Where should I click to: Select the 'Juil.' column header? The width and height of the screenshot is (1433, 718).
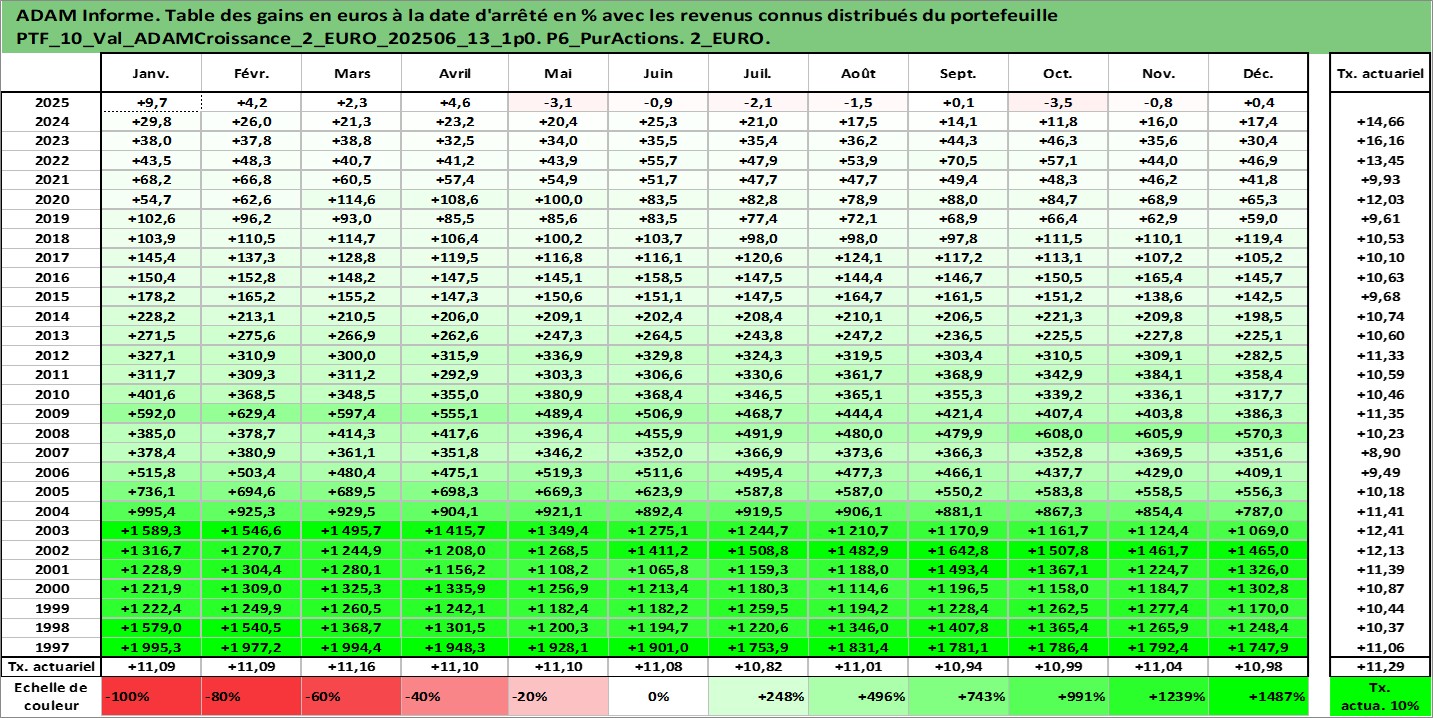[758, 74]
